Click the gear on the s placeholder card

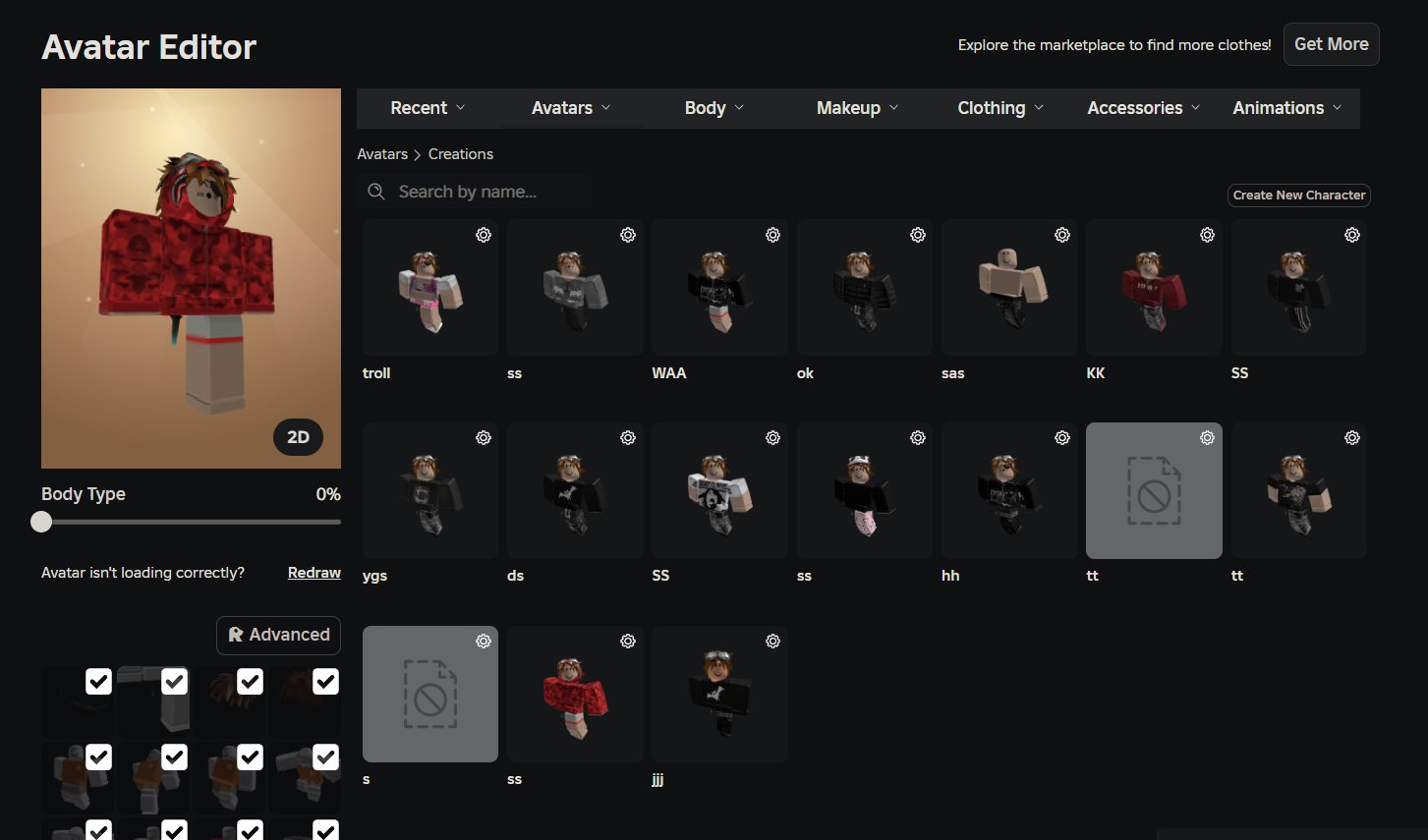[484, 641]
